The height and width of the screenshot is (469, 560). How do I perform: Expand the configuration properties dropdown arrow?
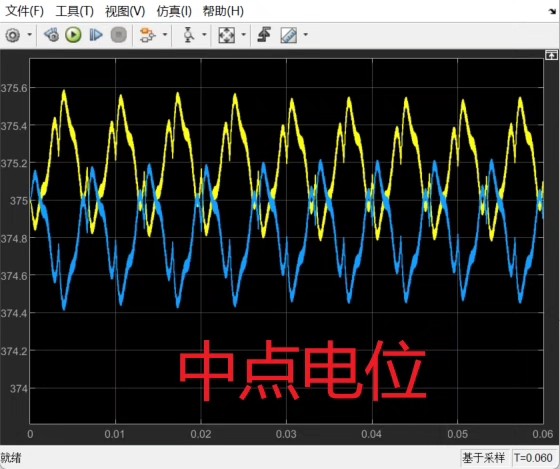(x=30, y=35)
